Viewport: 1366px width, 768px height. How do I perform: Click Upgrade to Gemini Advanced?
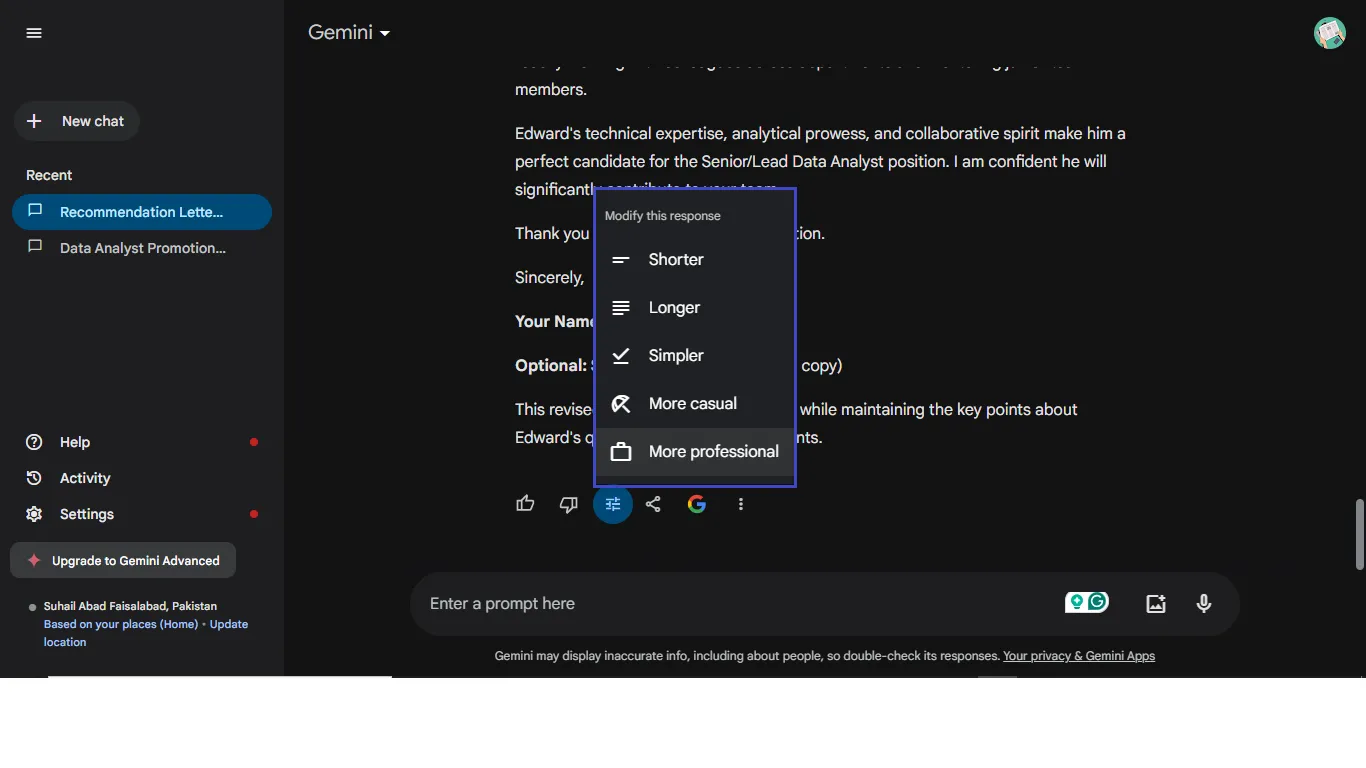coord(122,560)
